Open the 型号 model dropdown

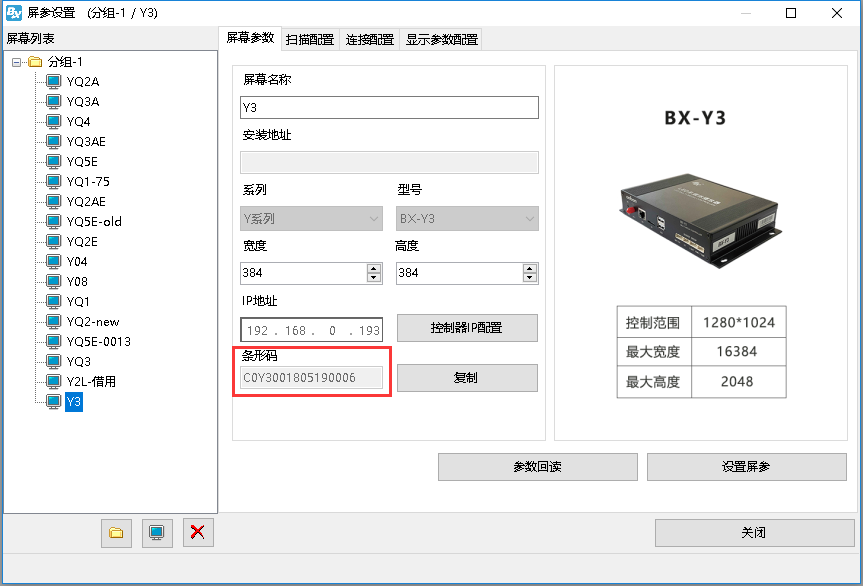(467, 218)
